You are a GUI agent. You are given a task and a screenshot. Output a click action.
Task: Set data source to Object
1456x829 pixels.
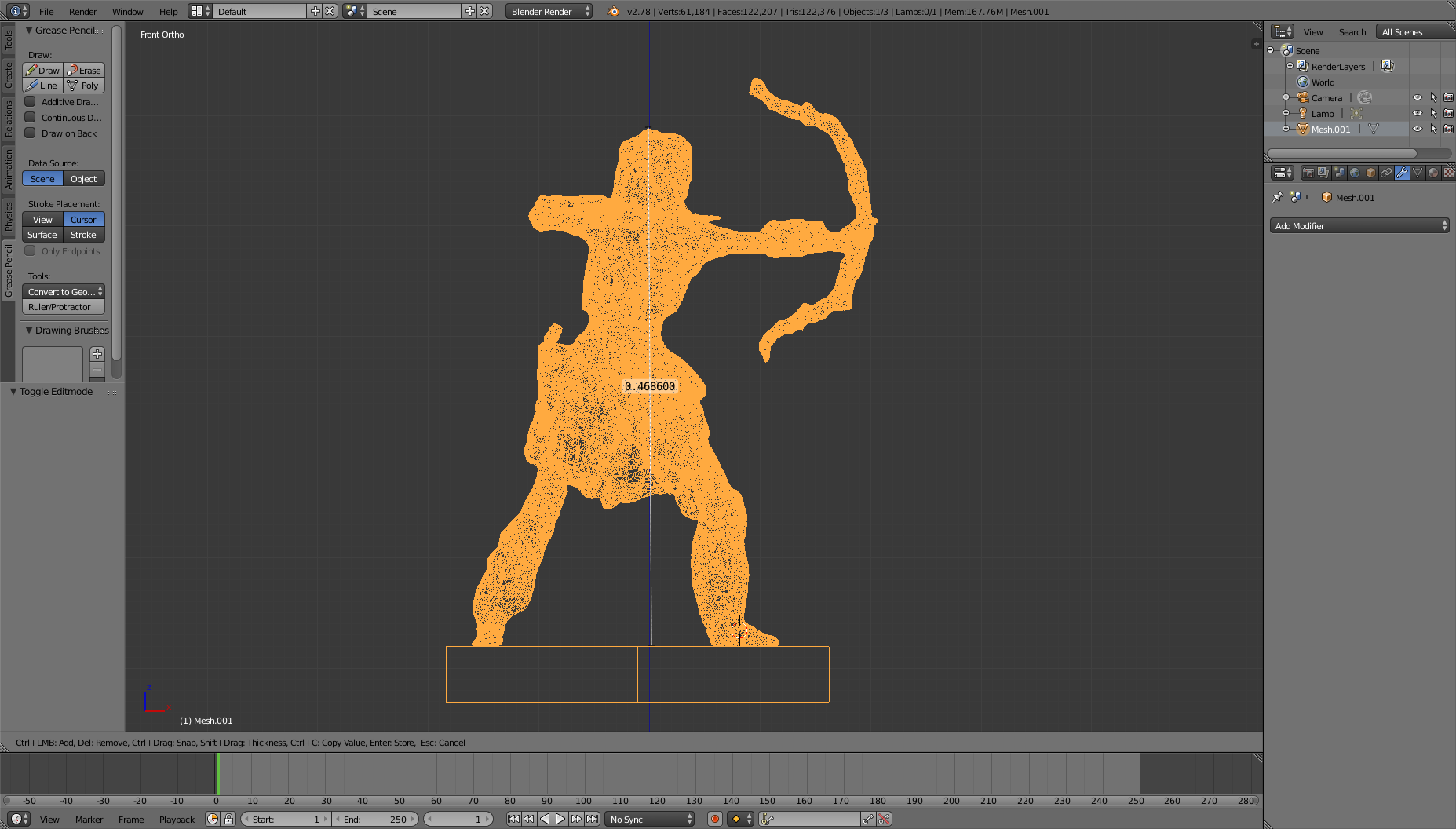tap(84, 178)
